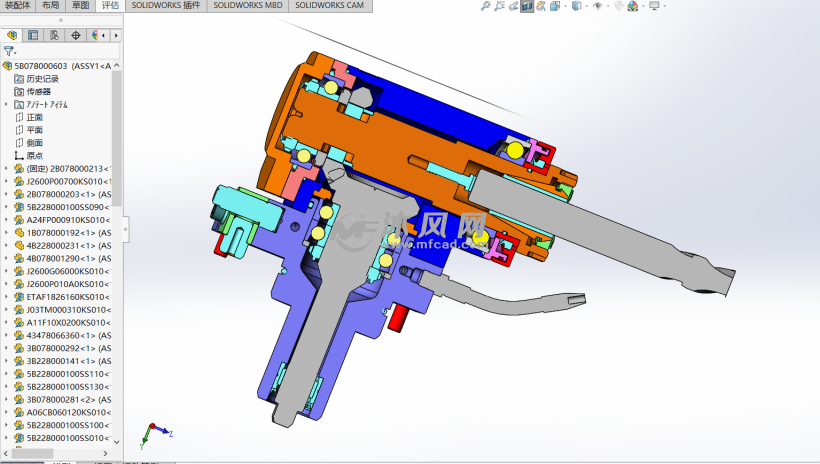Open the ConfigurationManager panel tab

(x=54, y=35)
